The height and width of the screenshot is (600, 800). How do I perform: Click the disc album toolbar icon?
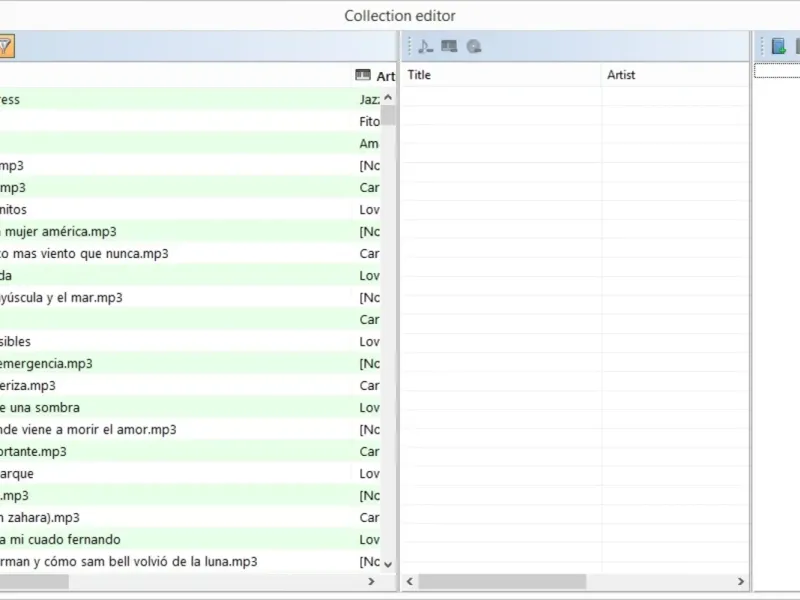474,46
